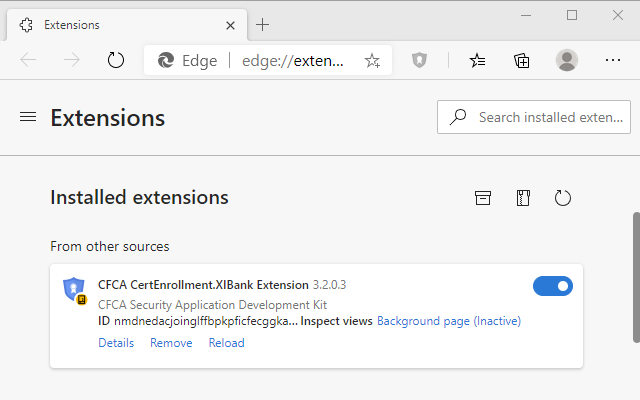640x400 pixels.
Task: Click the user profile avatar
Action: pyautogui.click(x=567, y=60)
